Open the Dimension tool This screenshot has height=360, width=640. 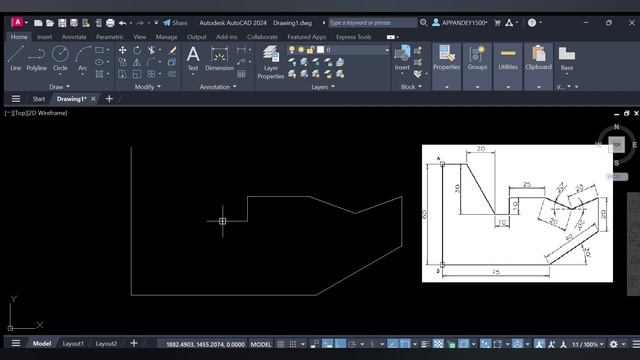pyautogui.click(x=219, y=58)
